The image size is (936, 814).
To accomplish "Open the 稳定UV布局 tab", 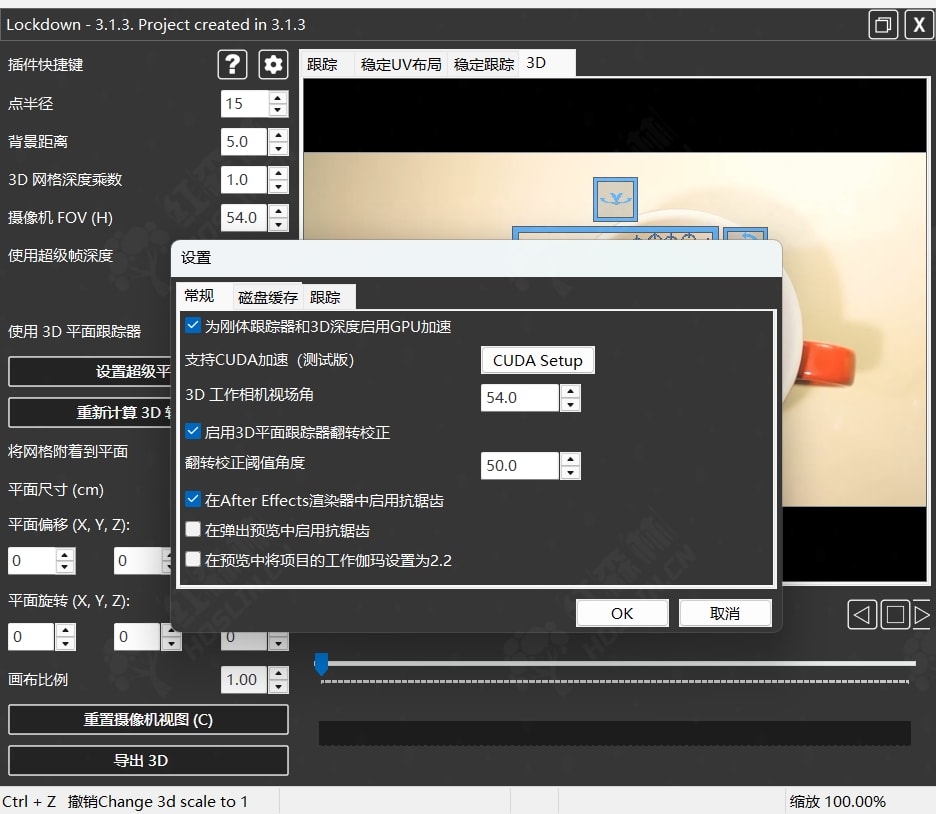I will click(x=401, y=64).
